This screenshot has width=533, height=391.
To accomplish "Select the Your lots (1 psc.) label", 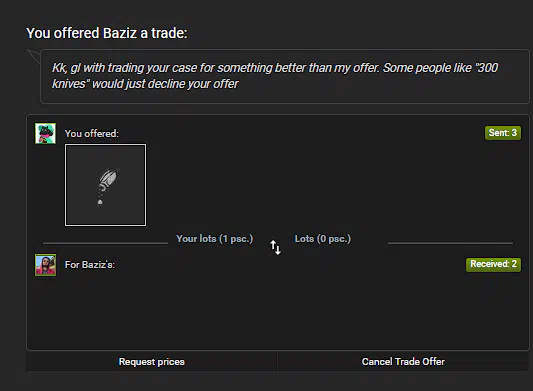I will pos(214,239).
